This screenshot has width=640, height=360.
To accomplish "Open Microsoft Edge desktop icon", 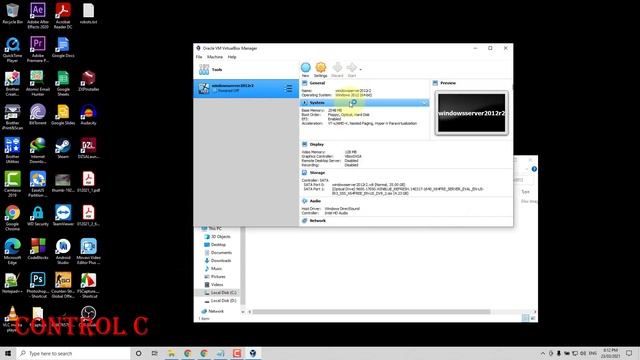I will pyautogui.click(x=12, y=251).
